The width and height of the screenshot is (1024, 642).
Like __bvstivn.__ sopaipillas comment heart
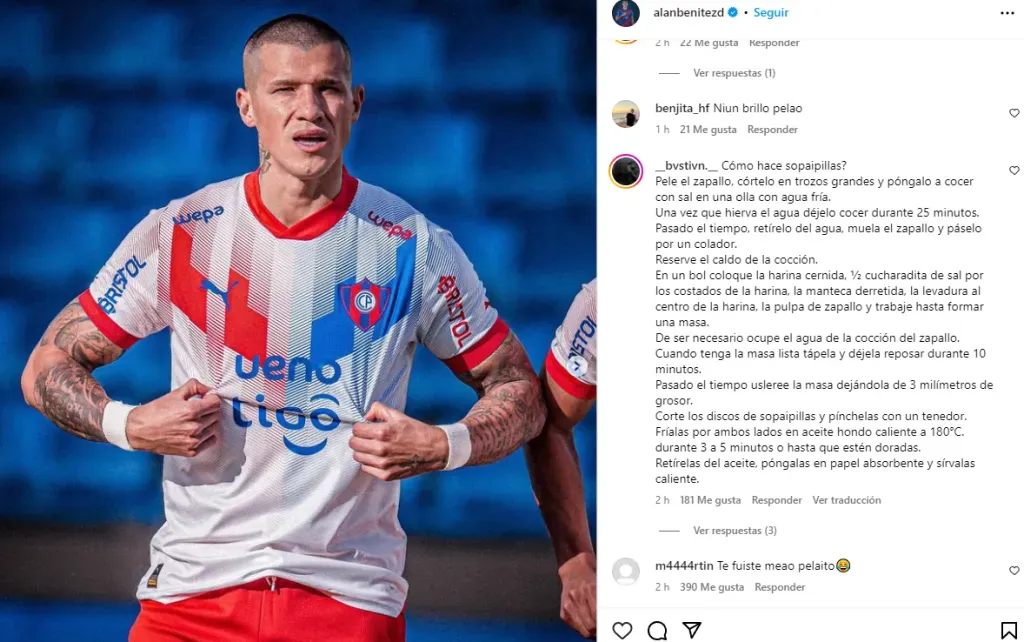pyautogui.click(x=1014, y=170)
